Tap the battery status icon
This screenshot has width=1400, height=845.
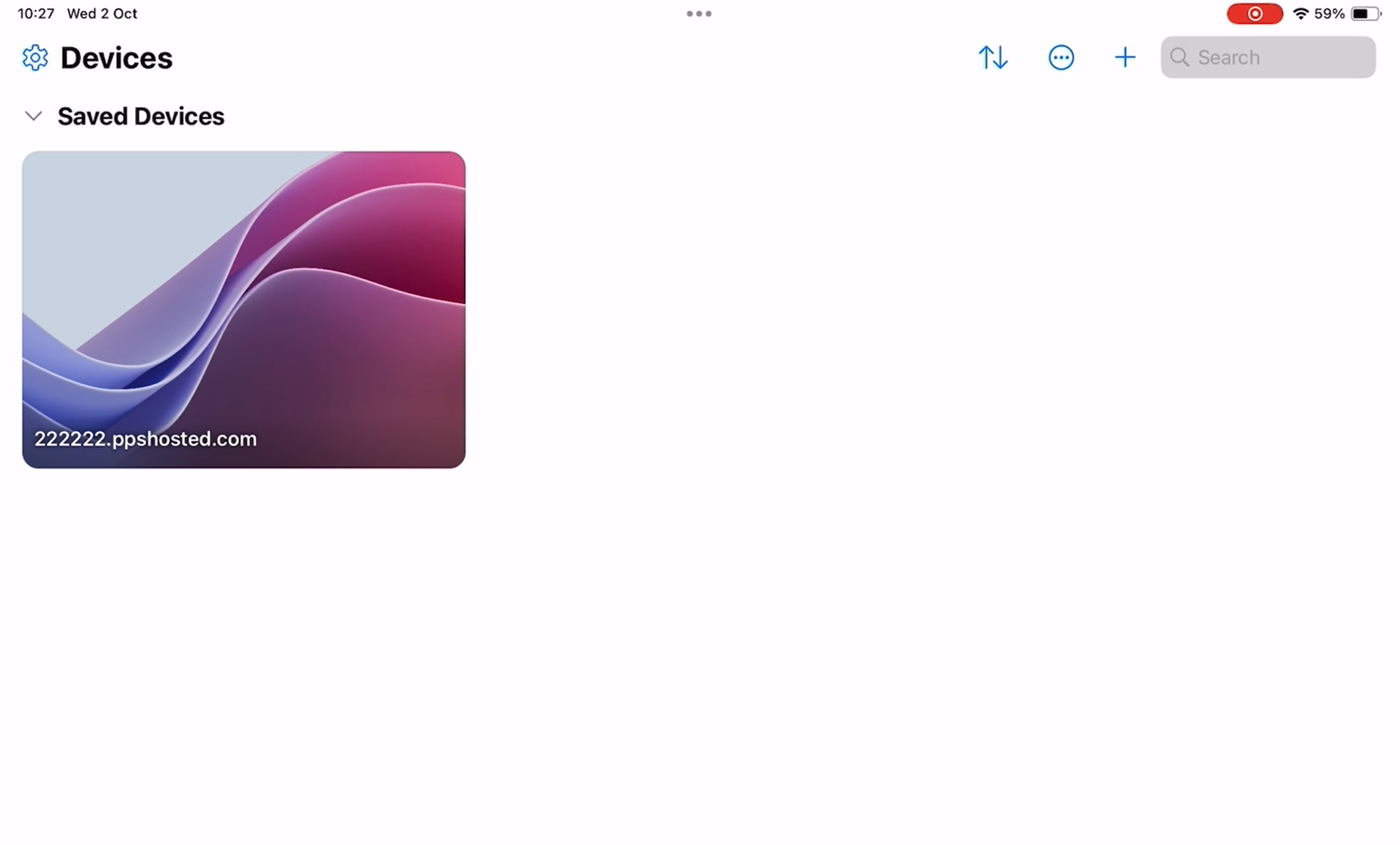pos(1365,14)
